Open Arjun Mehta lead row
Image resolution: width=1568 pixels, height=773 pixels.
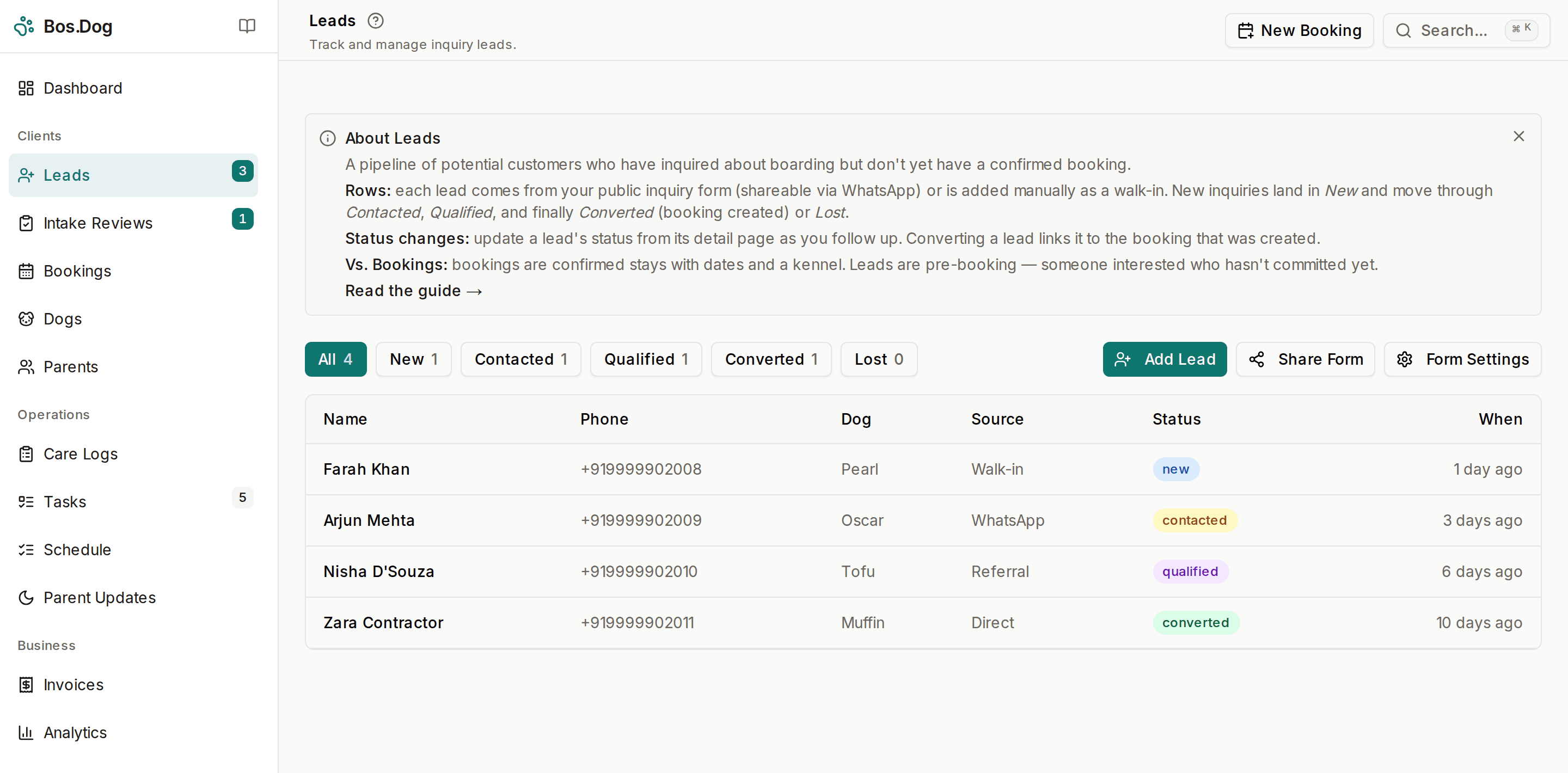coord(923,520)
